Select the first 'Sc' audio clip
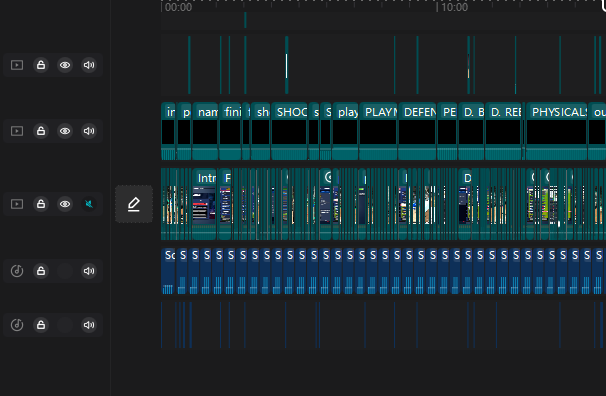Screen dimensions: 606x396 (168, 271)
